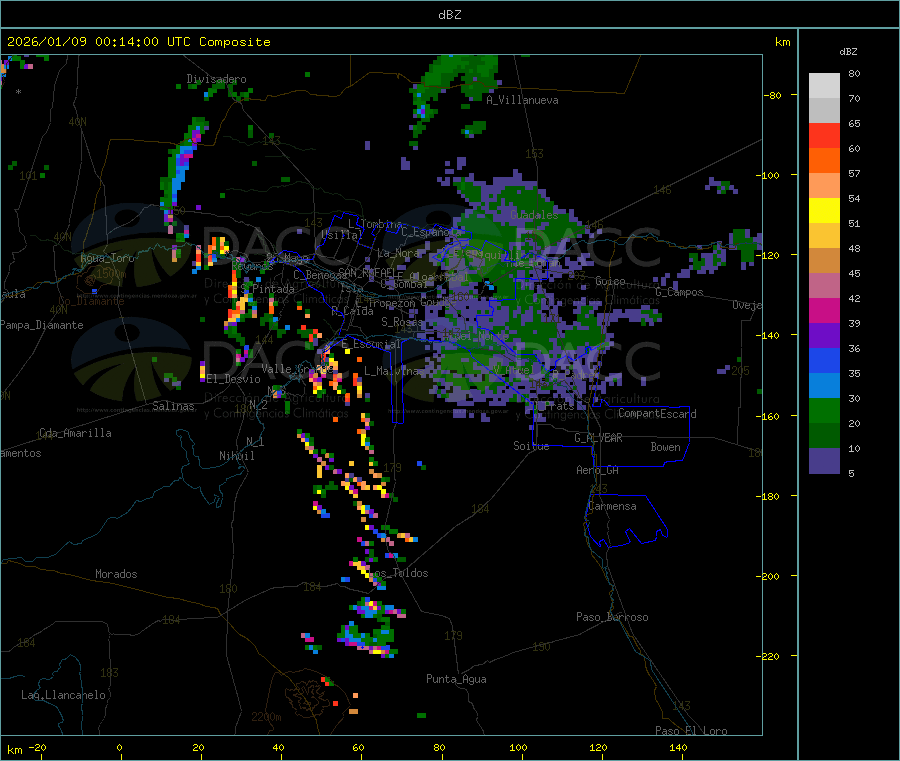Click the 2200m elevation label
Image resolution: width=900 pixels, height=761 pixels.
coord(266,717)
